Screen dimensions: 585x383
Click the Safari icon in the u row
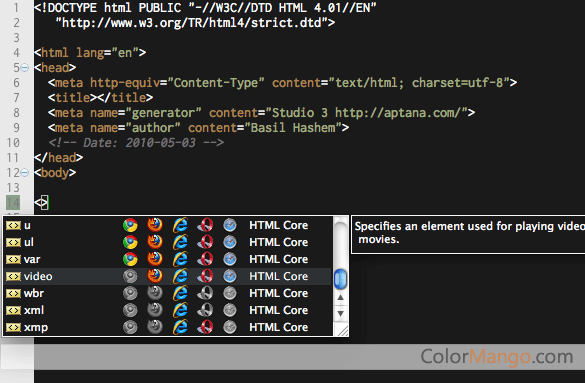click(230, 225)
